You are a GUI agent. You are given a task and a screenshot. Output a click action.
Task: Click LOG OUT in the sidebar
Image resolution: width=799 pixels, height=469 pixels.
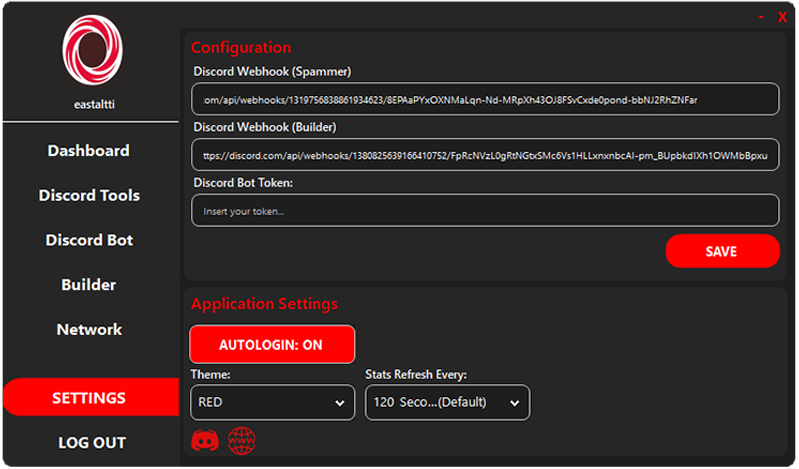click(x=92, y=442)
